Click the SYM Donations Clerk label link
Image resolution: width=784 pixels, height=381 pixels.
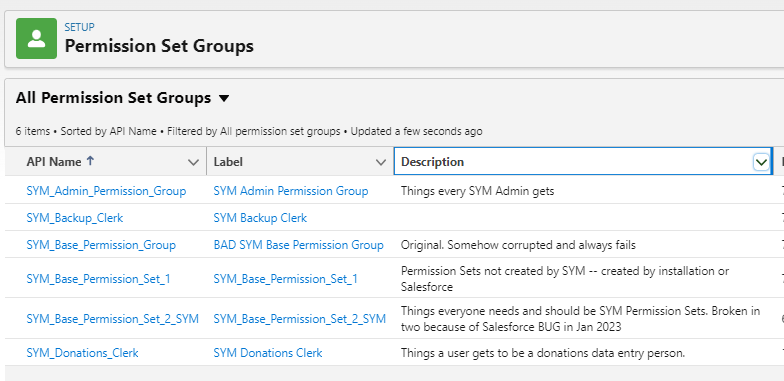[x=268, y=353]
